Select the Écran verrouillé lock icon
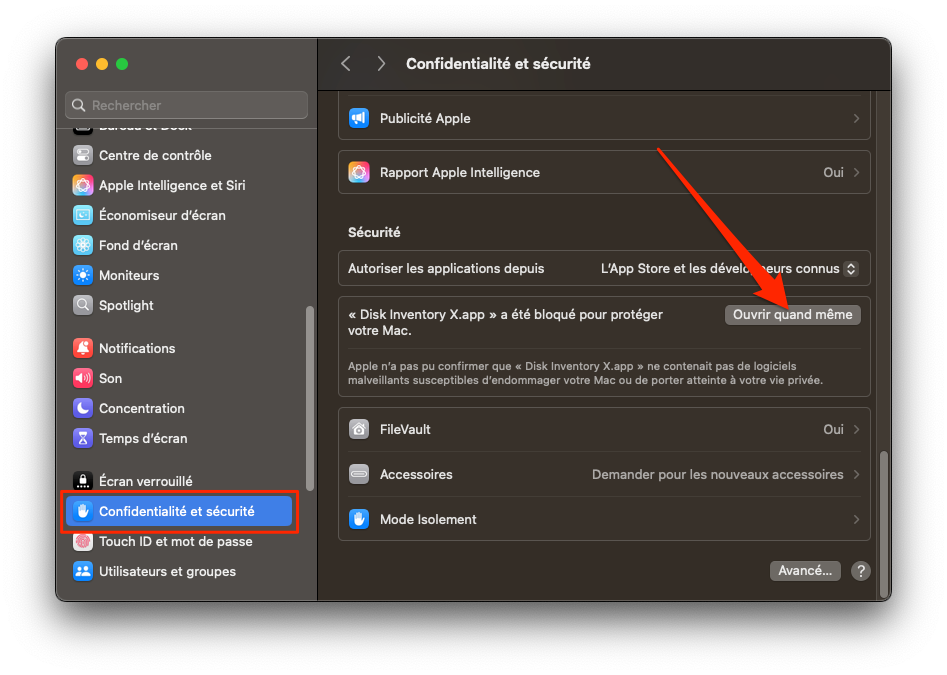The image size is (947, 675). (83, 481)
